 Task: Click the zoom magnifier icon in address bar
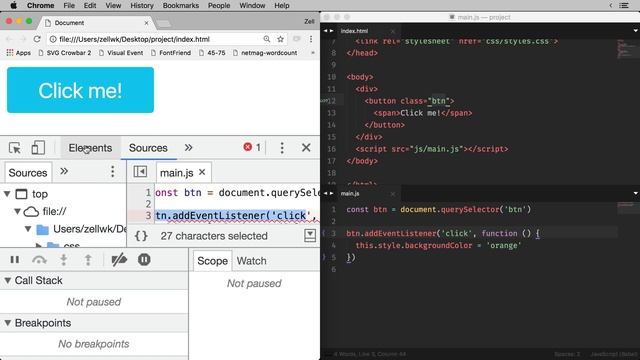(267, 39)
